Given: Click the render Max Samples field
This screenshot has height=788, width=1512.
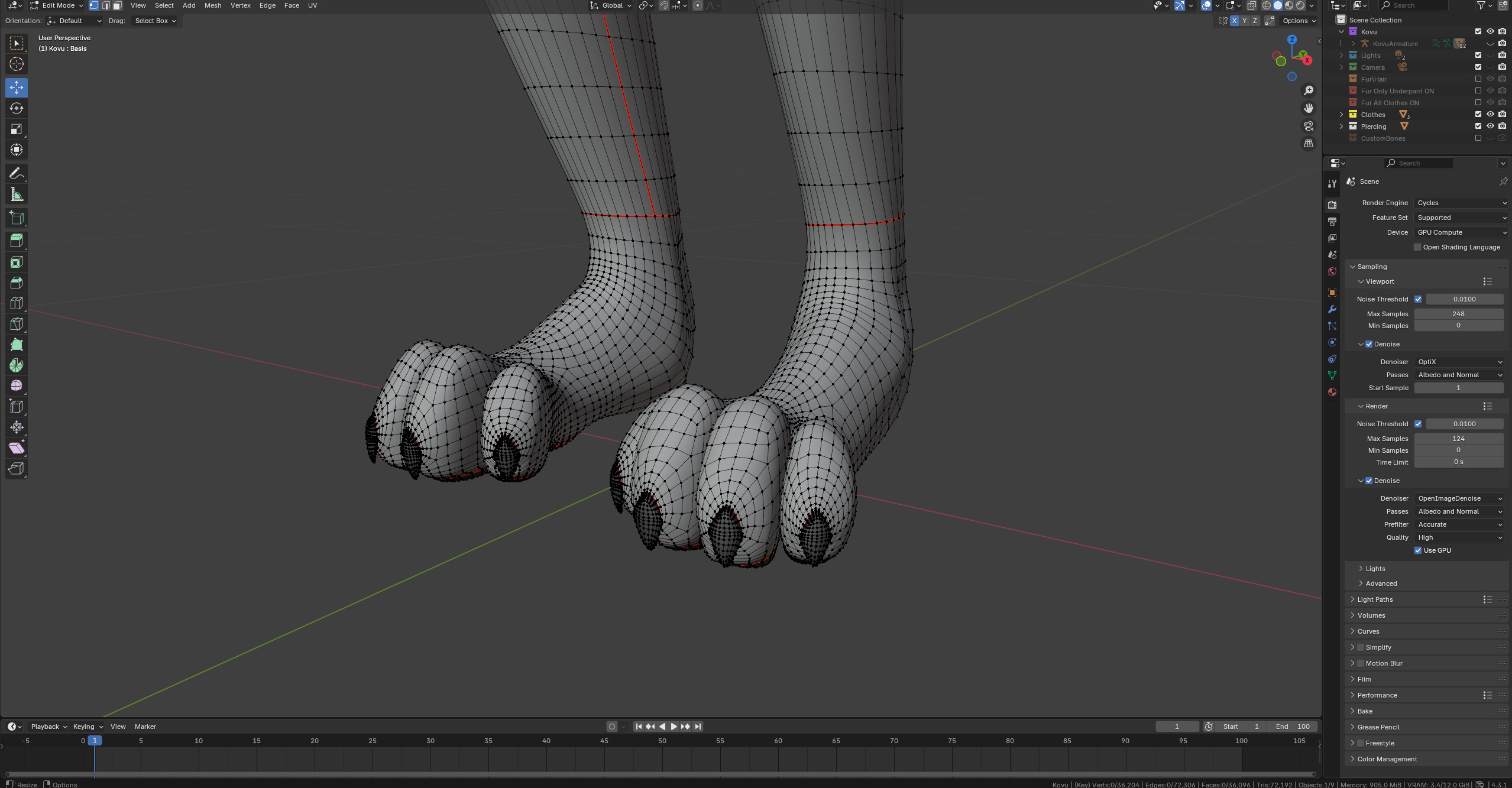Looking at the screenshot, I should tap(1458, 439).
